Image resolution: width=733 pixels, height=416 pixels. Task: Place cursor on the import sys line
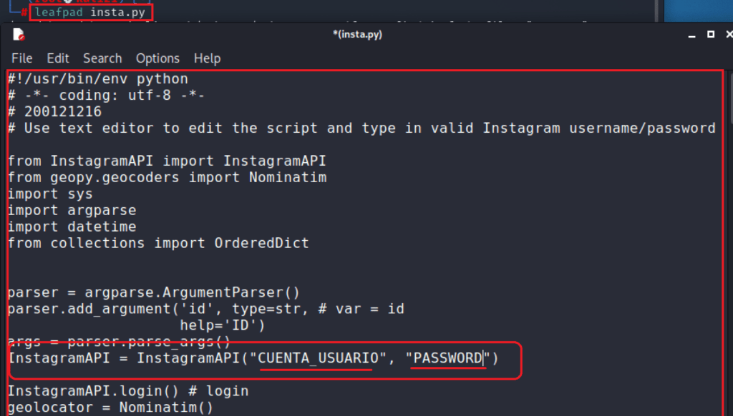coord(50,194)
